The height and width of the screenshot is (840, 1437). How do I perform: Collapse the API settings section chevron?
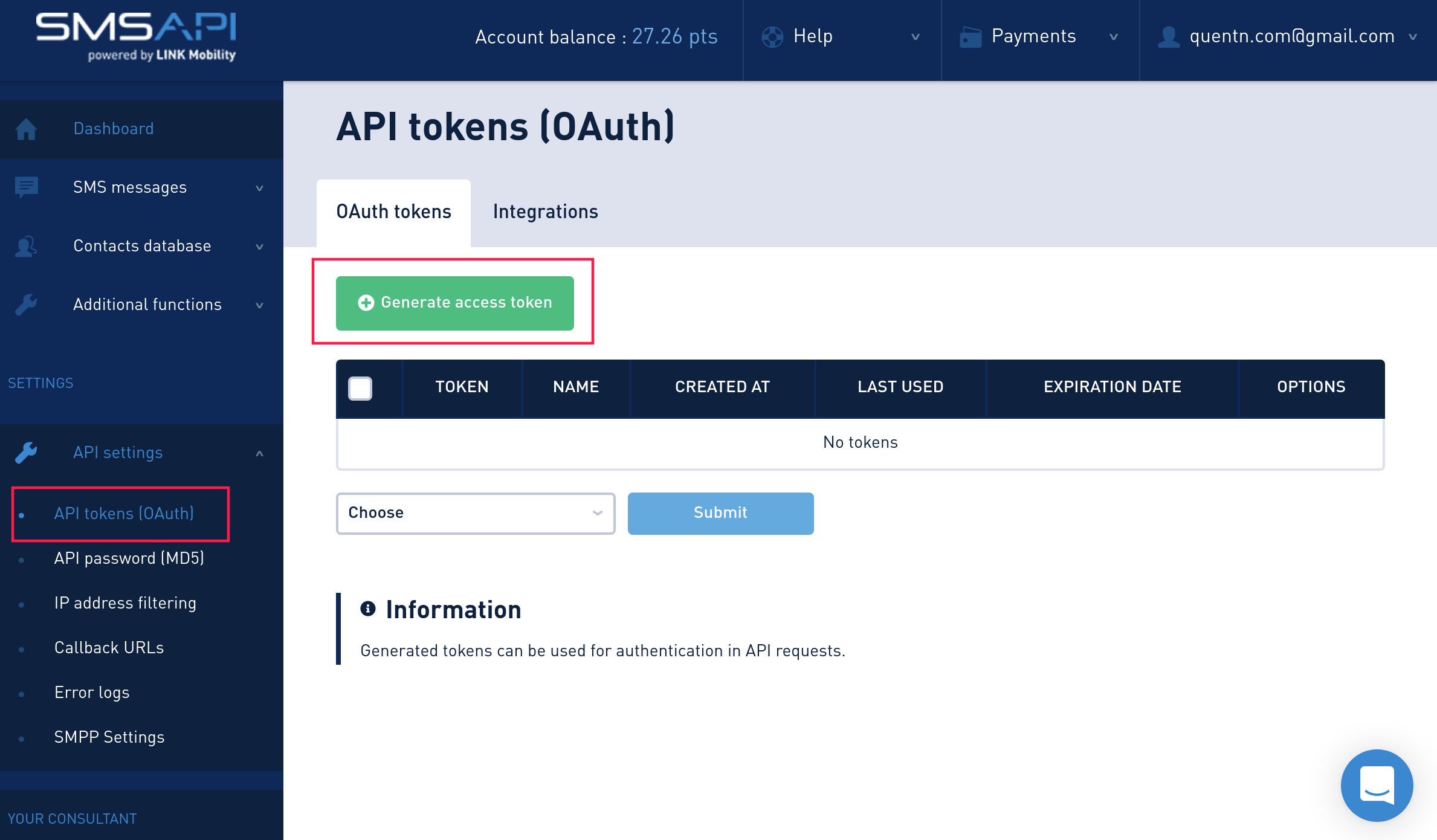259,453
